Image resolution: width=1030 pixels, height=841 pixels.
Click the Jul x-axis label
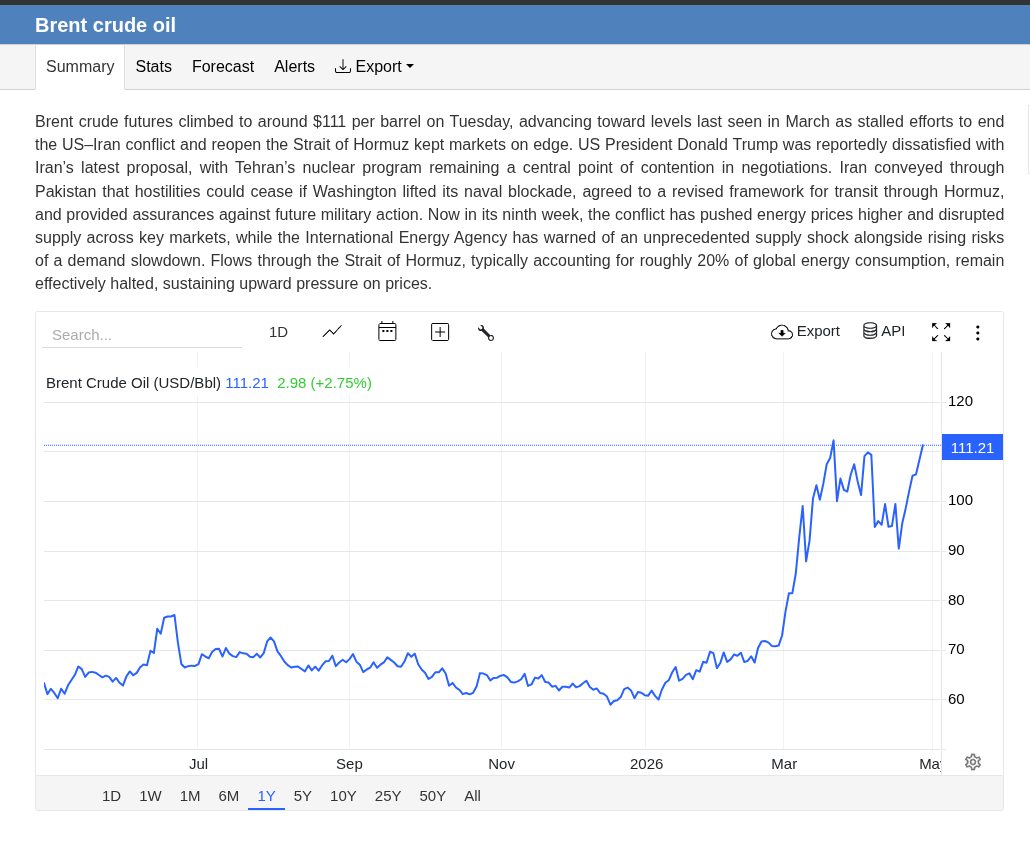pyautogui.click(x=198, y=764)
